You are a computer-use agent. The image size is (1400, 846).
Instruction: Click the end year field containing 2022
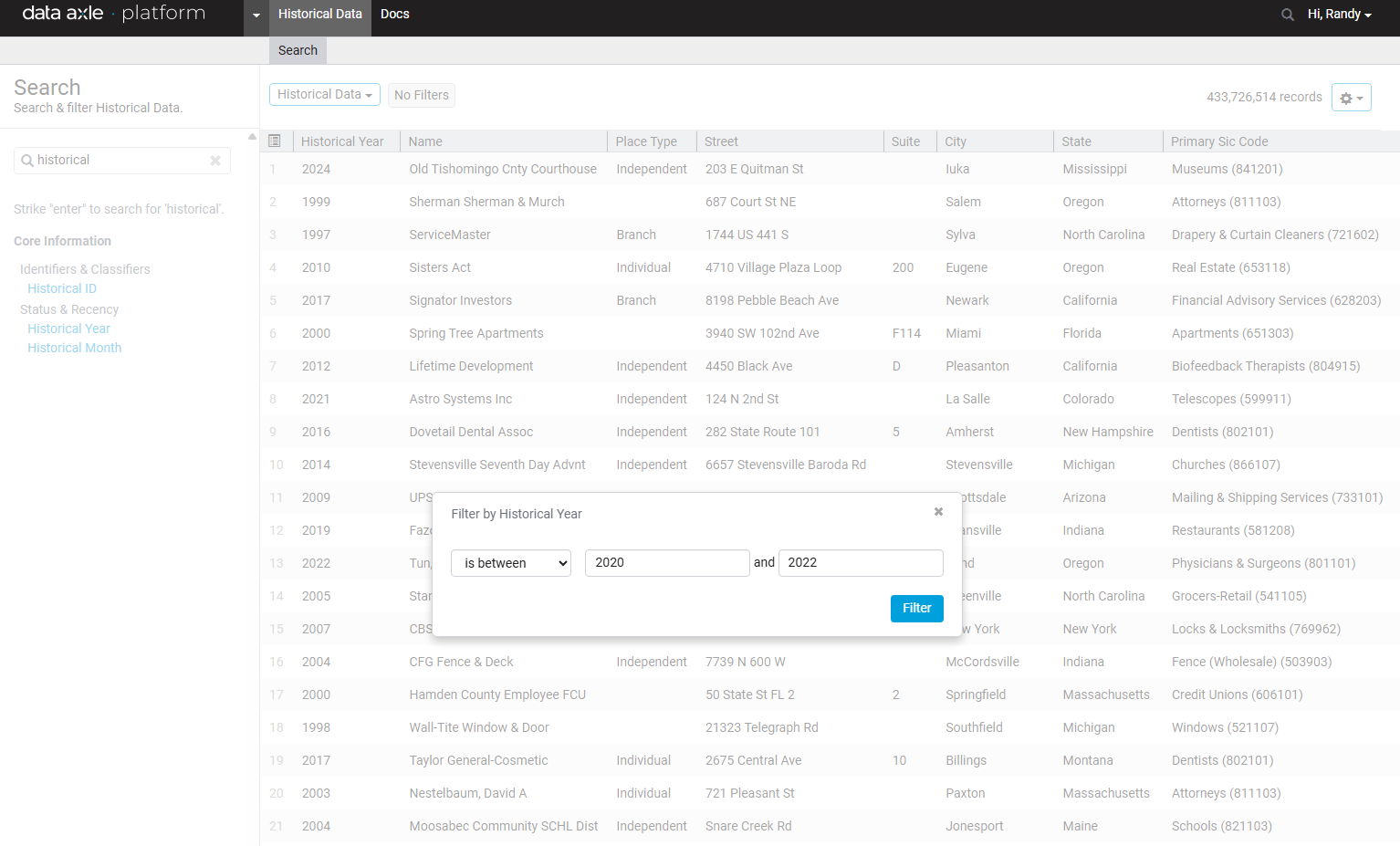[x=860, y=563]
